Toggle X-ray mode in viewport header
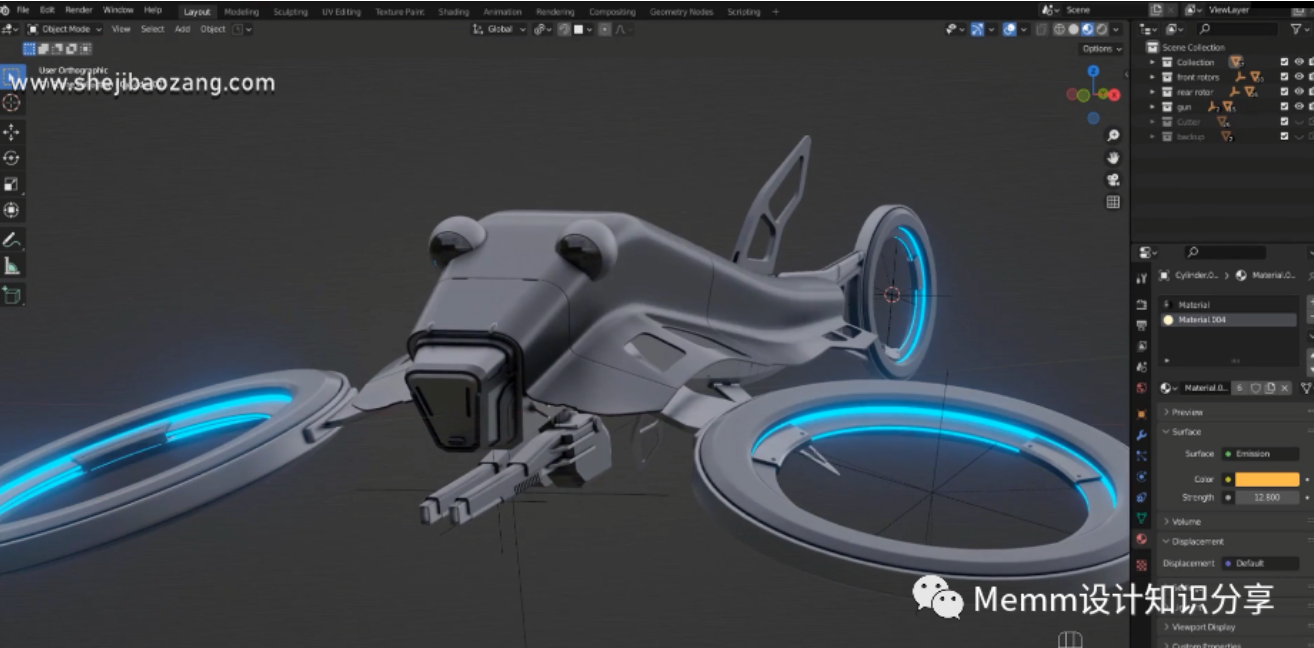The width and height of the screenshot is (1314, 648). tap(1041, 29)
